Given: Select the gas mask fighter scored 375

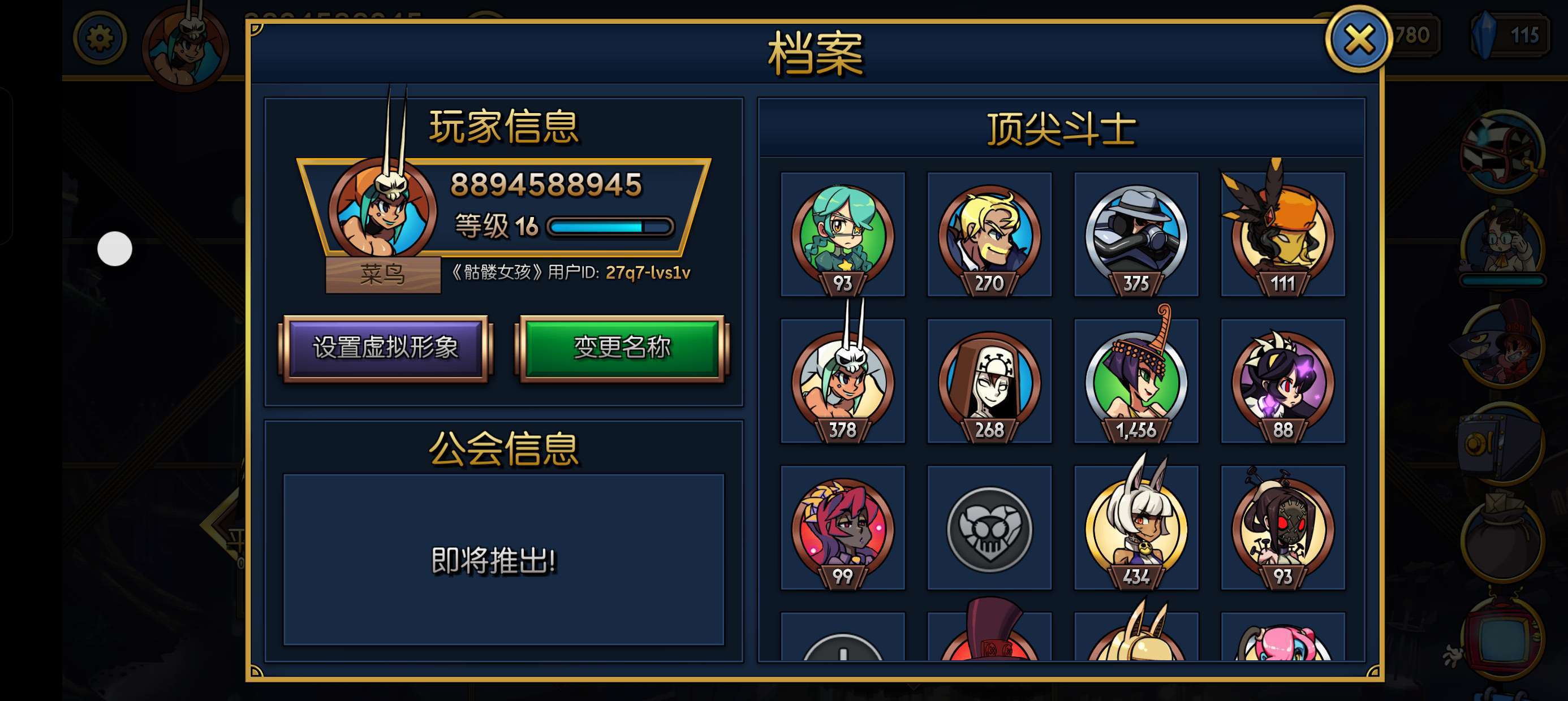Looking at the screenshot, I should pyautogui.click(x=1136, y=235).
